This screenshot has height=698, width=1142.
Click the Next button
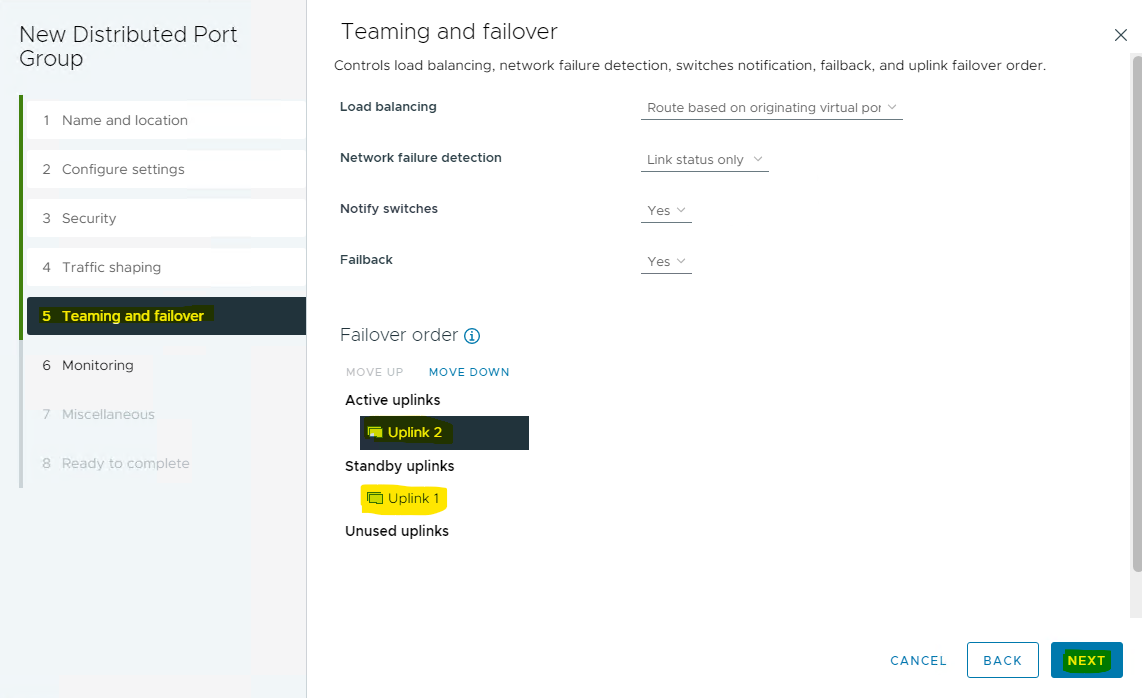coord(1086,660)
